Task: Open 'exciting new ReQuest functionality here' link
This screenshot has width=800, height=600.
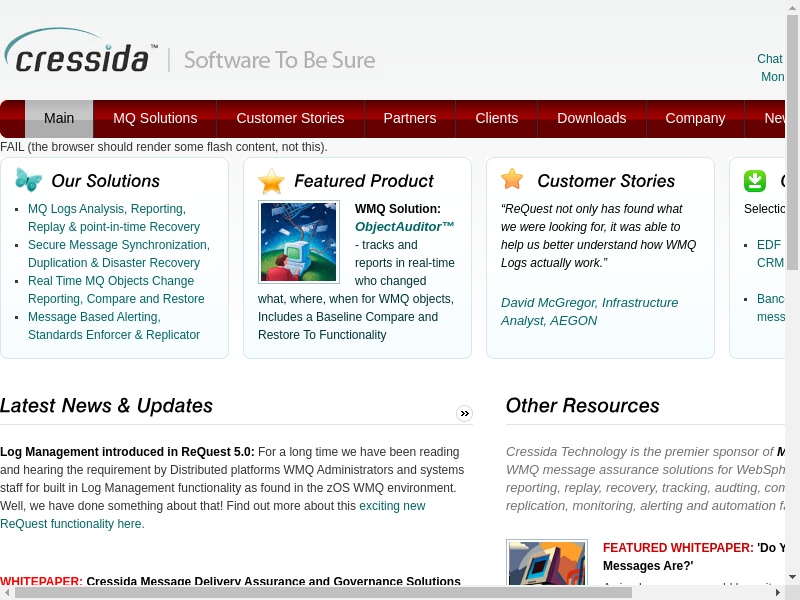Action: (392, 506)
